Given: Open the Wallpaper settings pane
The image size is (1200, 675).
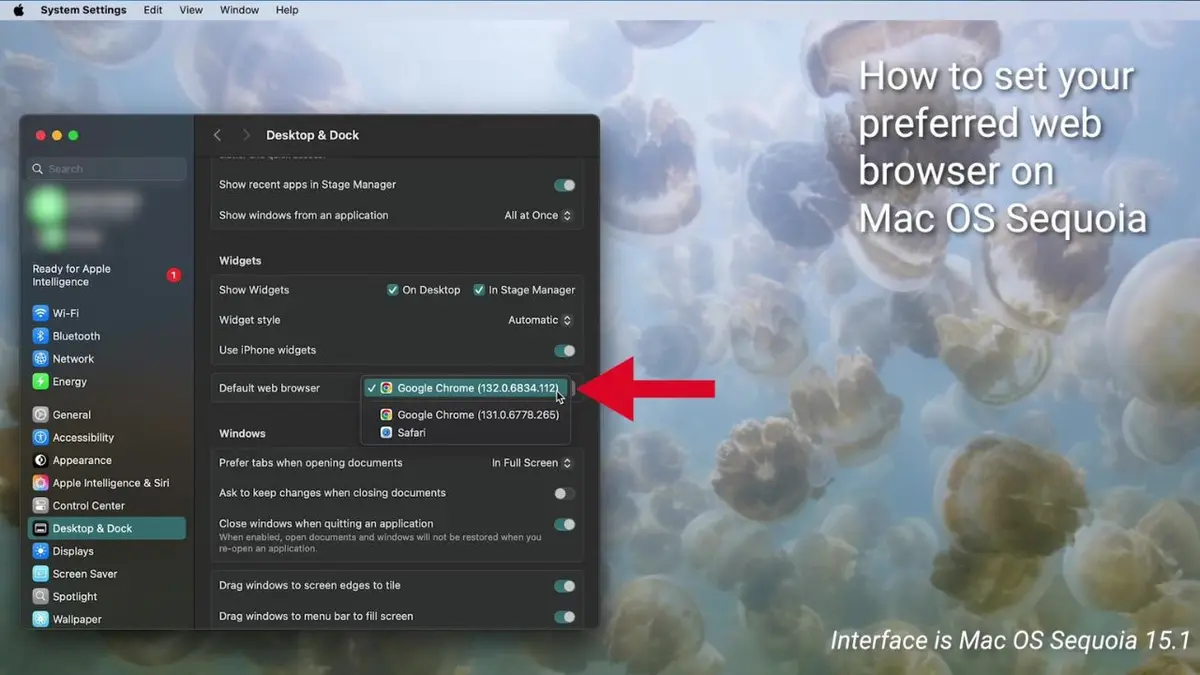Looking at the screenshot, I should (106, 619).
